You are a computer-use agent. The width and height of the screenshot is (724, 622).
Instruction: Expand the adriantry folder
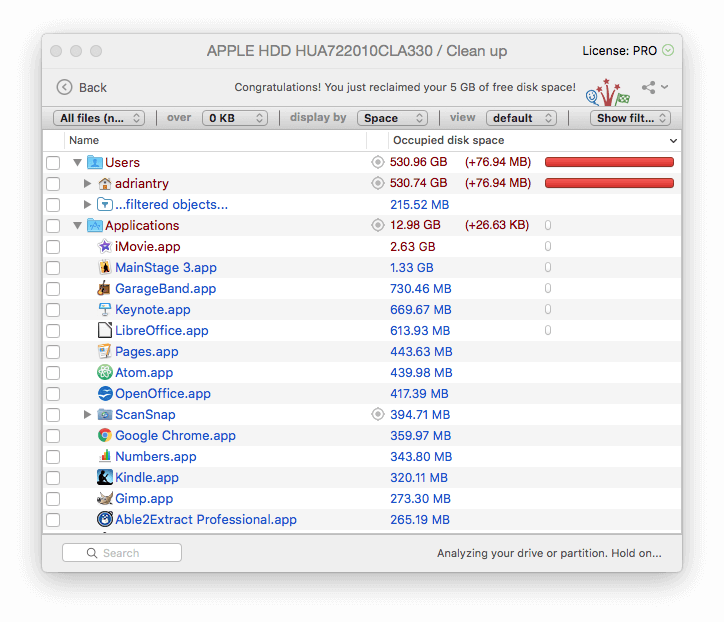coord(87,183)
